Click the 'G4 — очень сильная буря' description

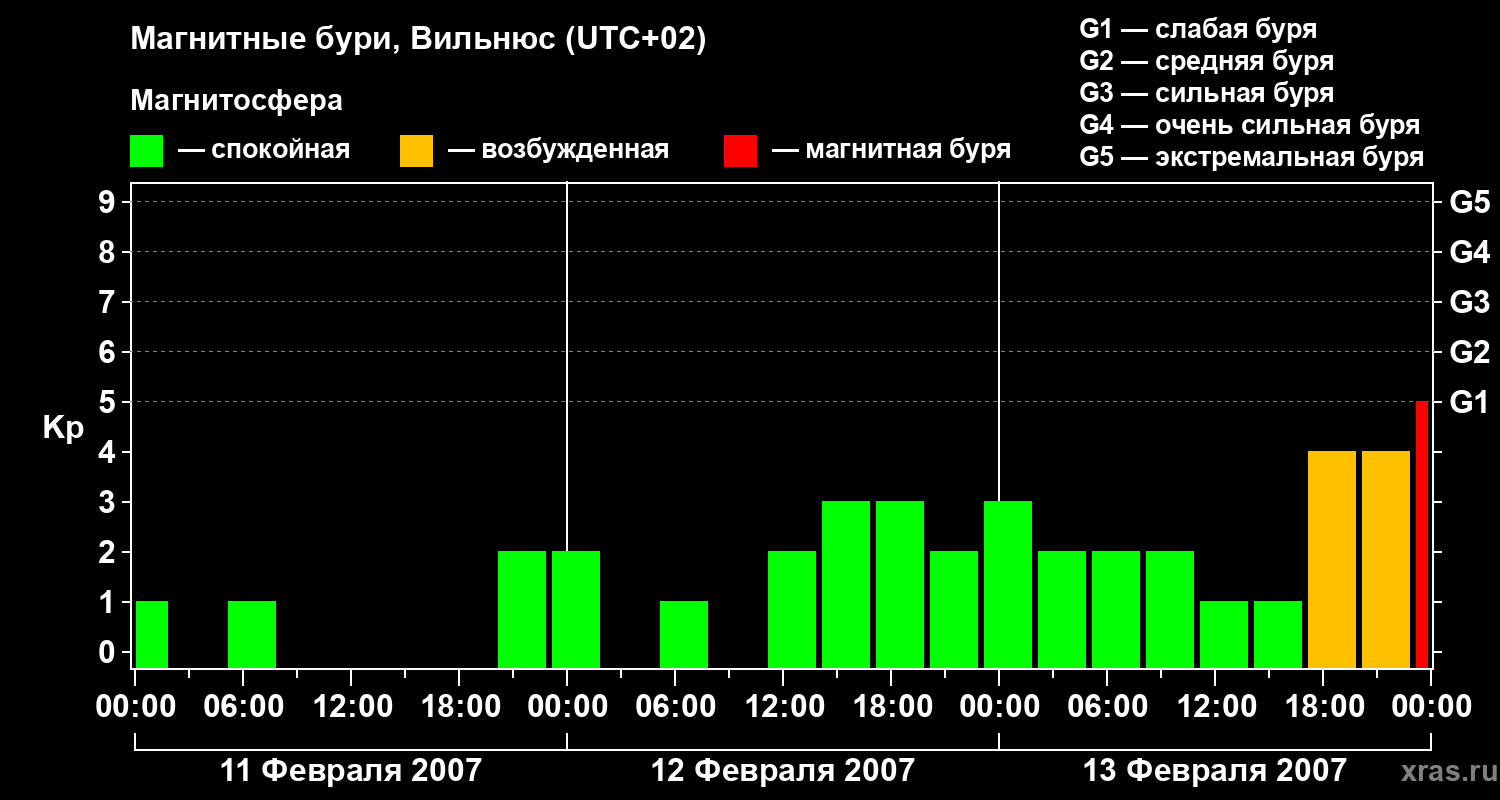pos(1250,125)
